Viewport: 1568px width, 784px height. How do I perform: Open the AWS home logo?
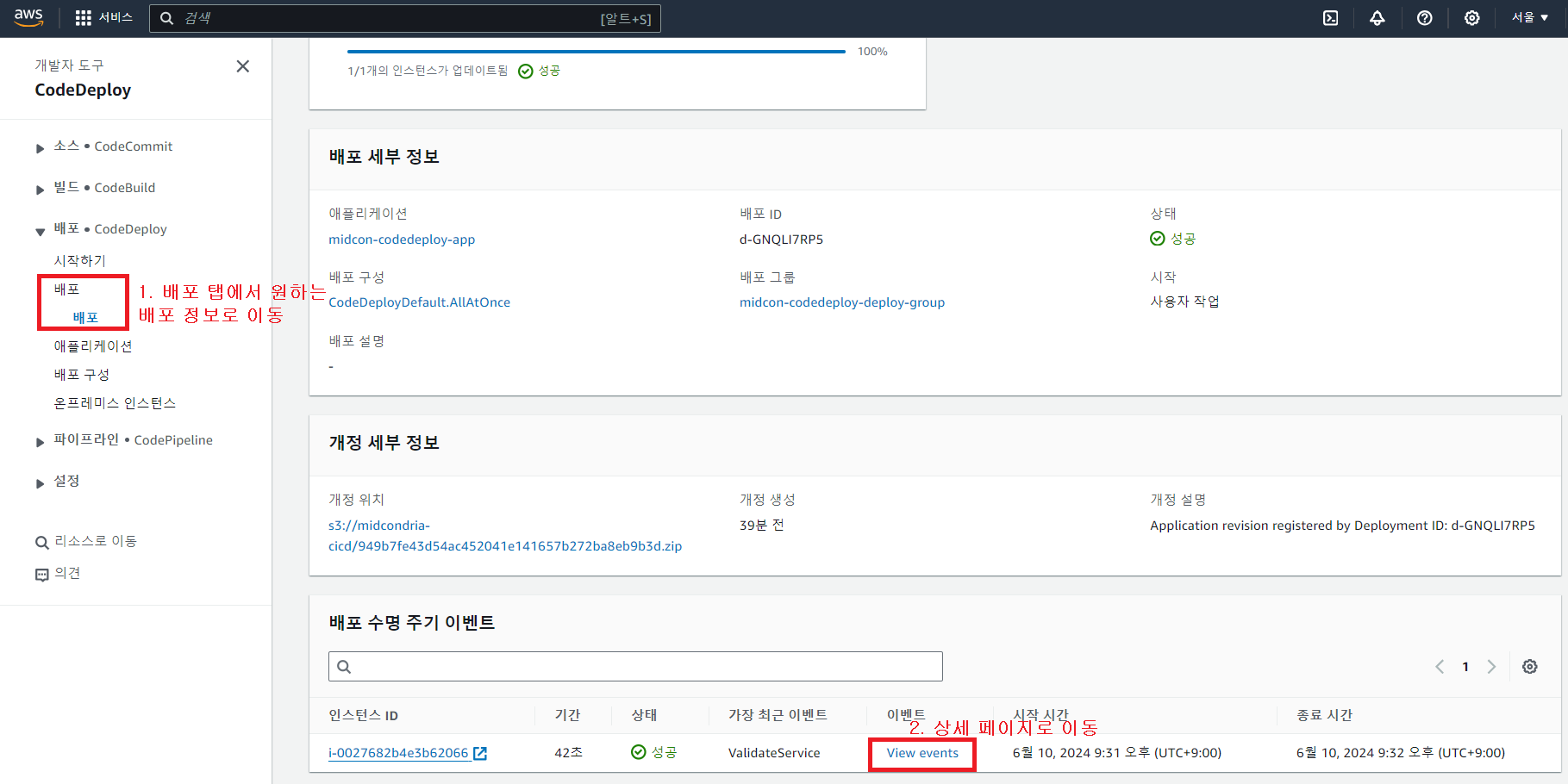coord(28,18)
